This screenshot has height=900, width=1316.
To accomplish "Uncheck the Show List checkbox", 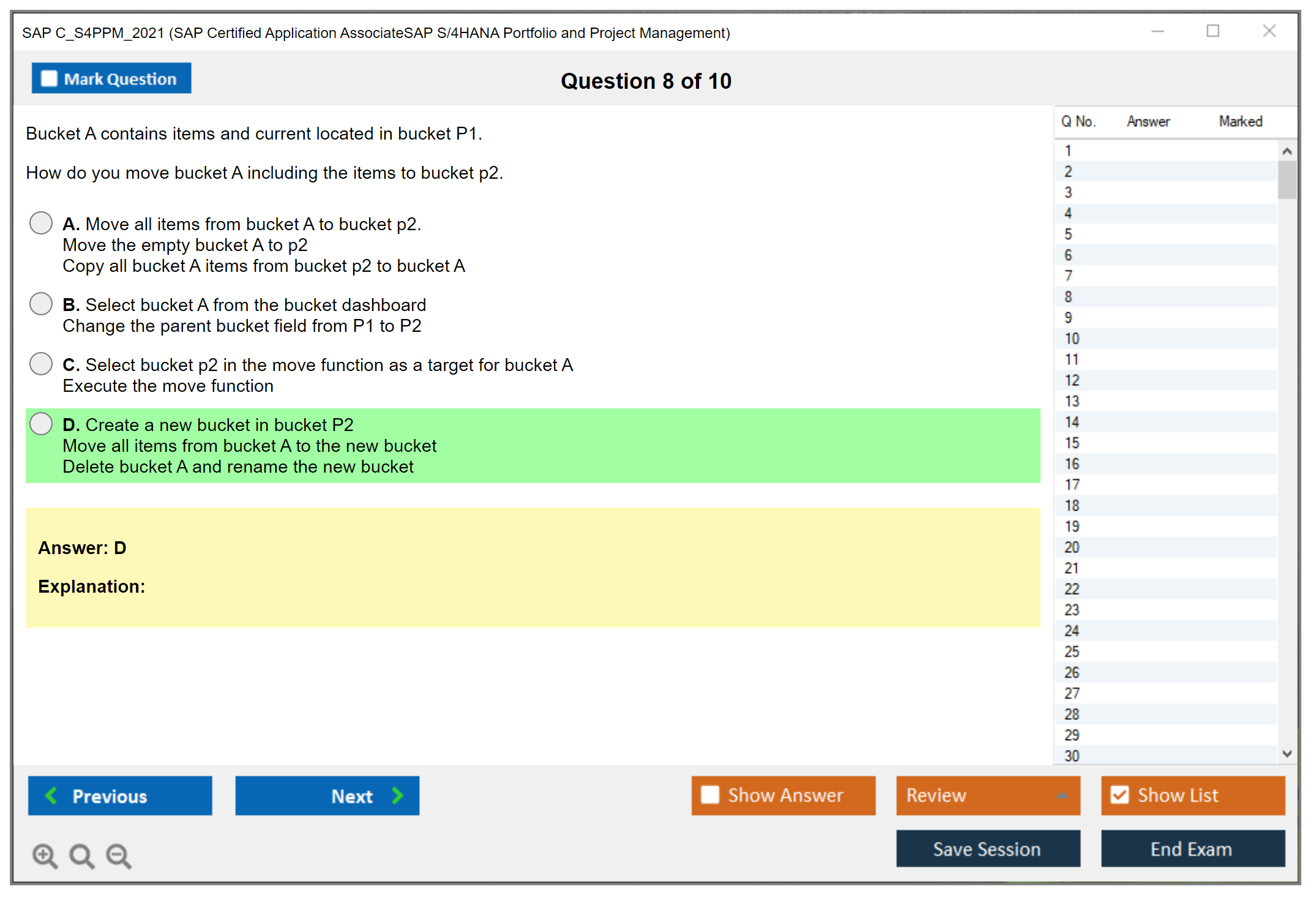I will pyautogui.click(x=1120, y=795).
